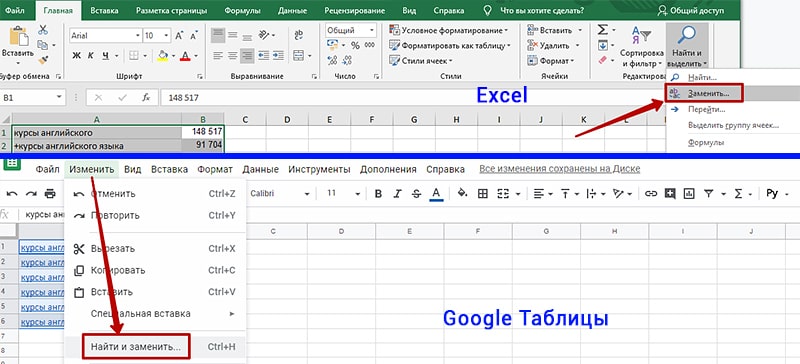
Task: Click Google Sheets filter funnel icon
Action: (x=709, y=194)
